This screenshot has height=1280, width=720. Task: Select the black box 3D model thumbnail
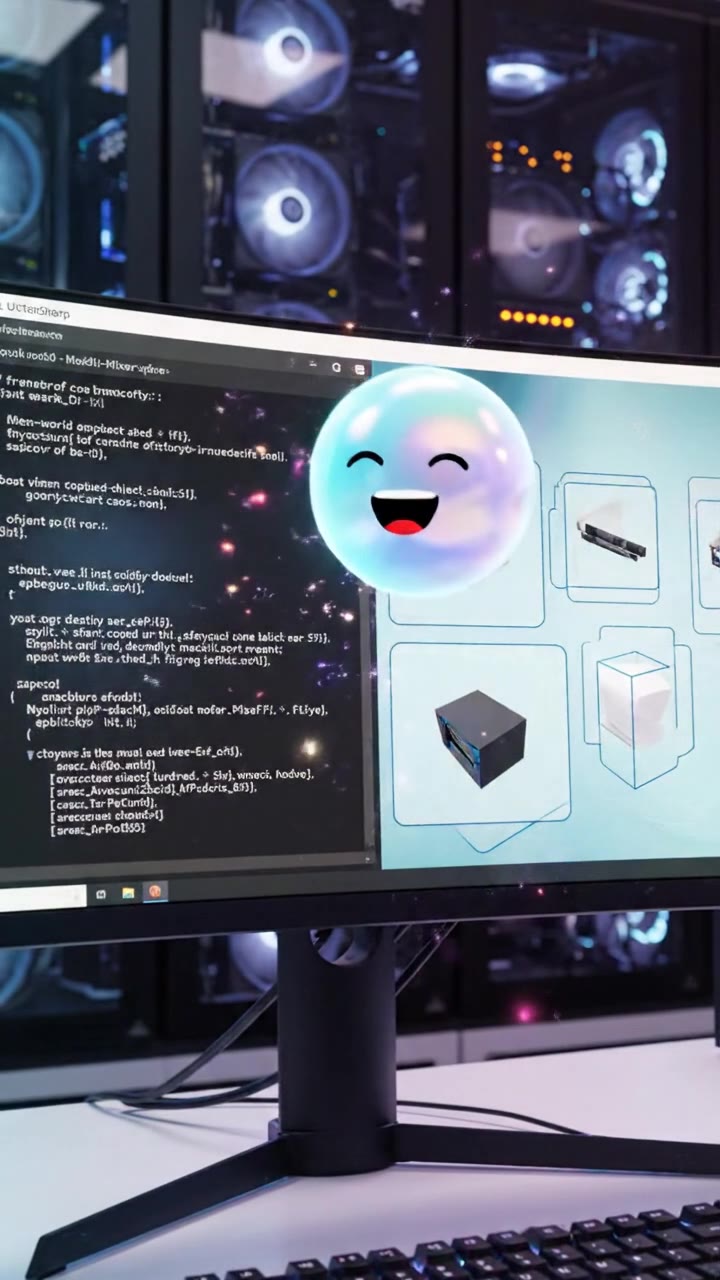point(480,737)
